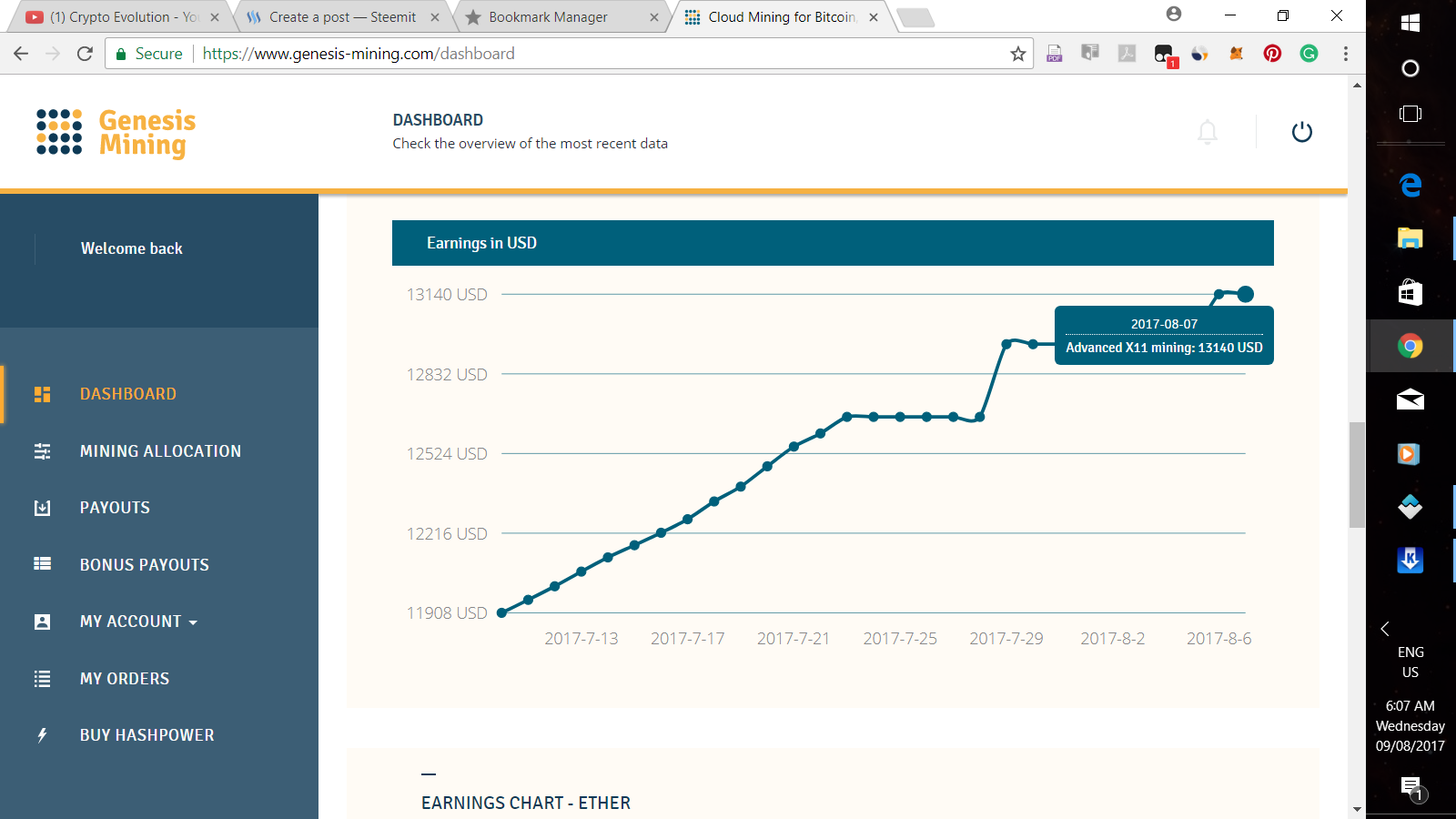Open a new browser tab
The height and width of the screenshot is (819, 1456).
click(x=915, y=17)
